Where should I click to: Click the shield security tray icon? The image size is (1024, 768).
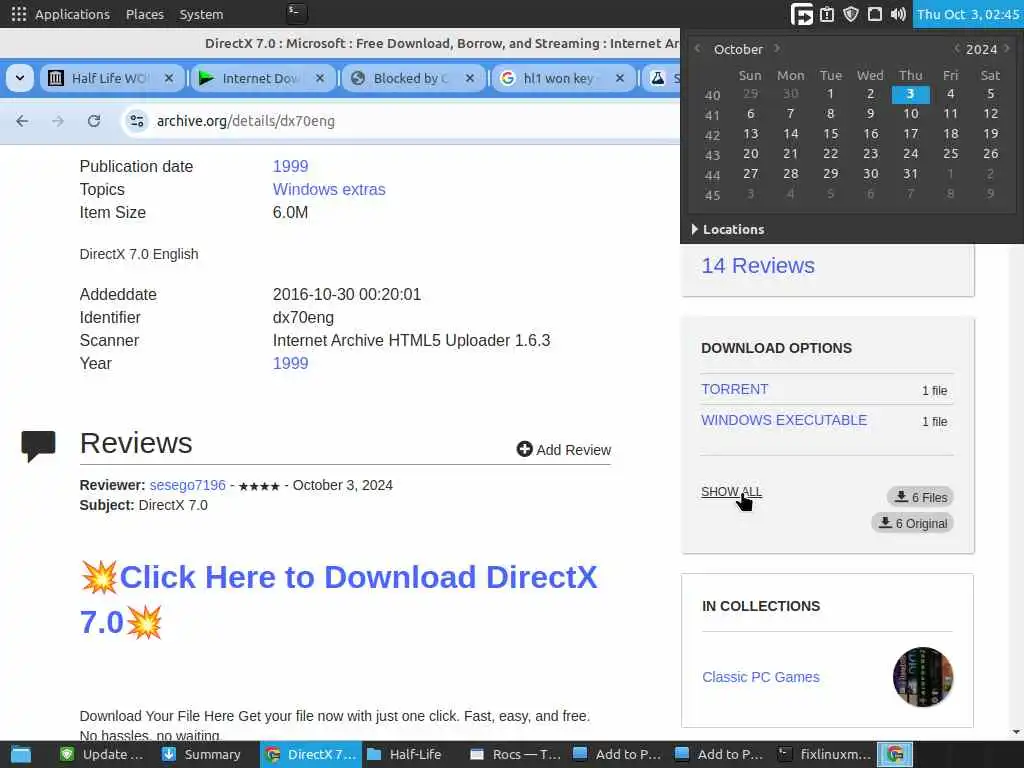tap(850, 14)
